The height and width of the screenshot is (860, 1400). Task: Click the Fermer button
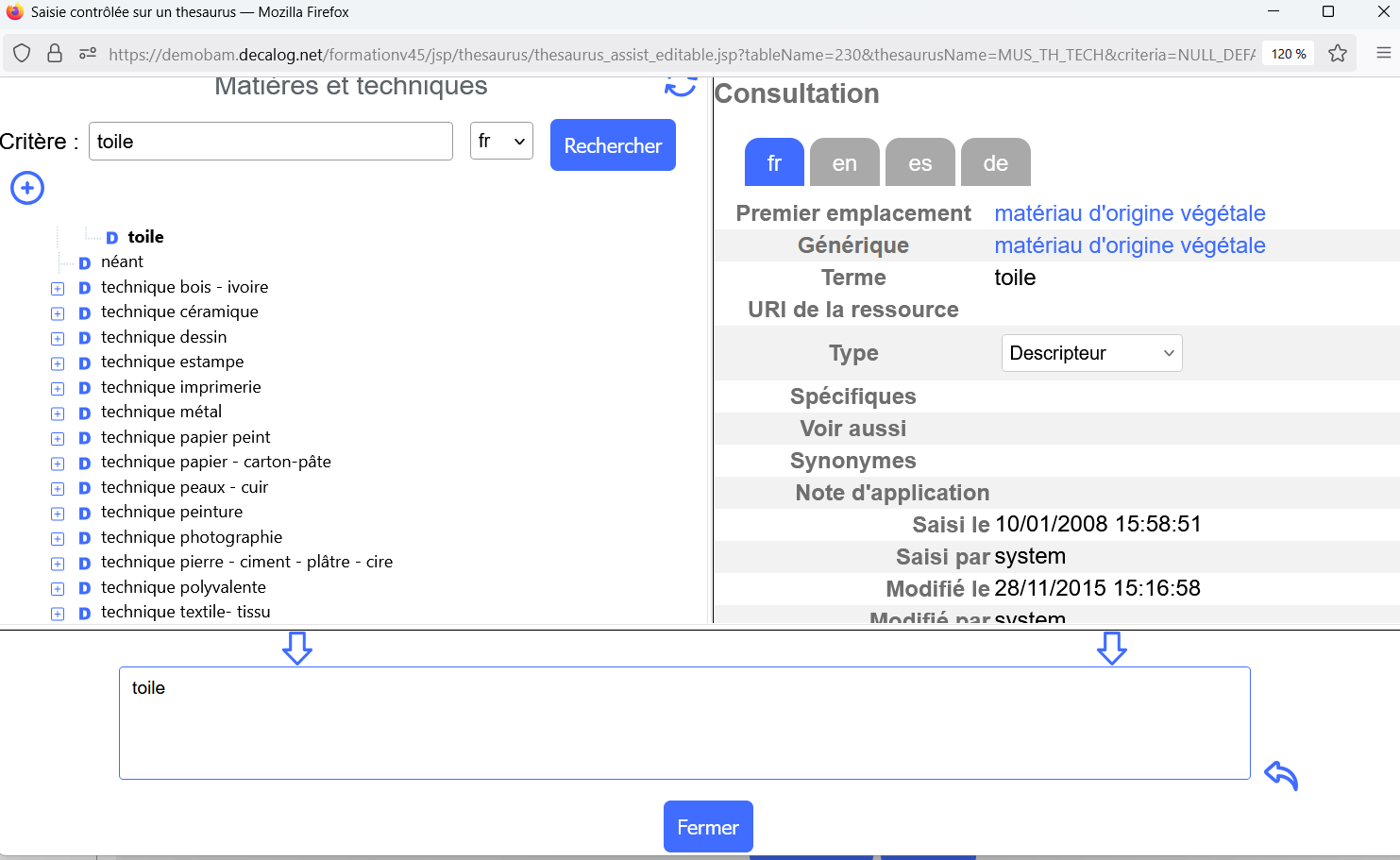click(708, 827)
